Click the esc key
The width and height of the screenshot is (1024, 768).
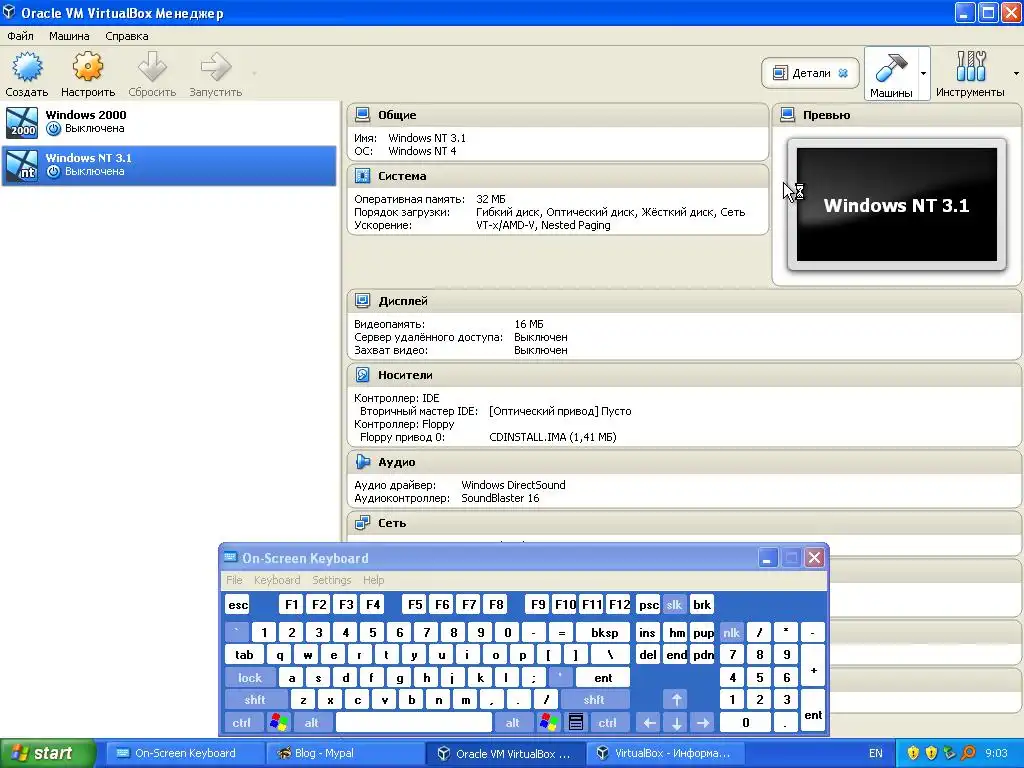[238, 605]
